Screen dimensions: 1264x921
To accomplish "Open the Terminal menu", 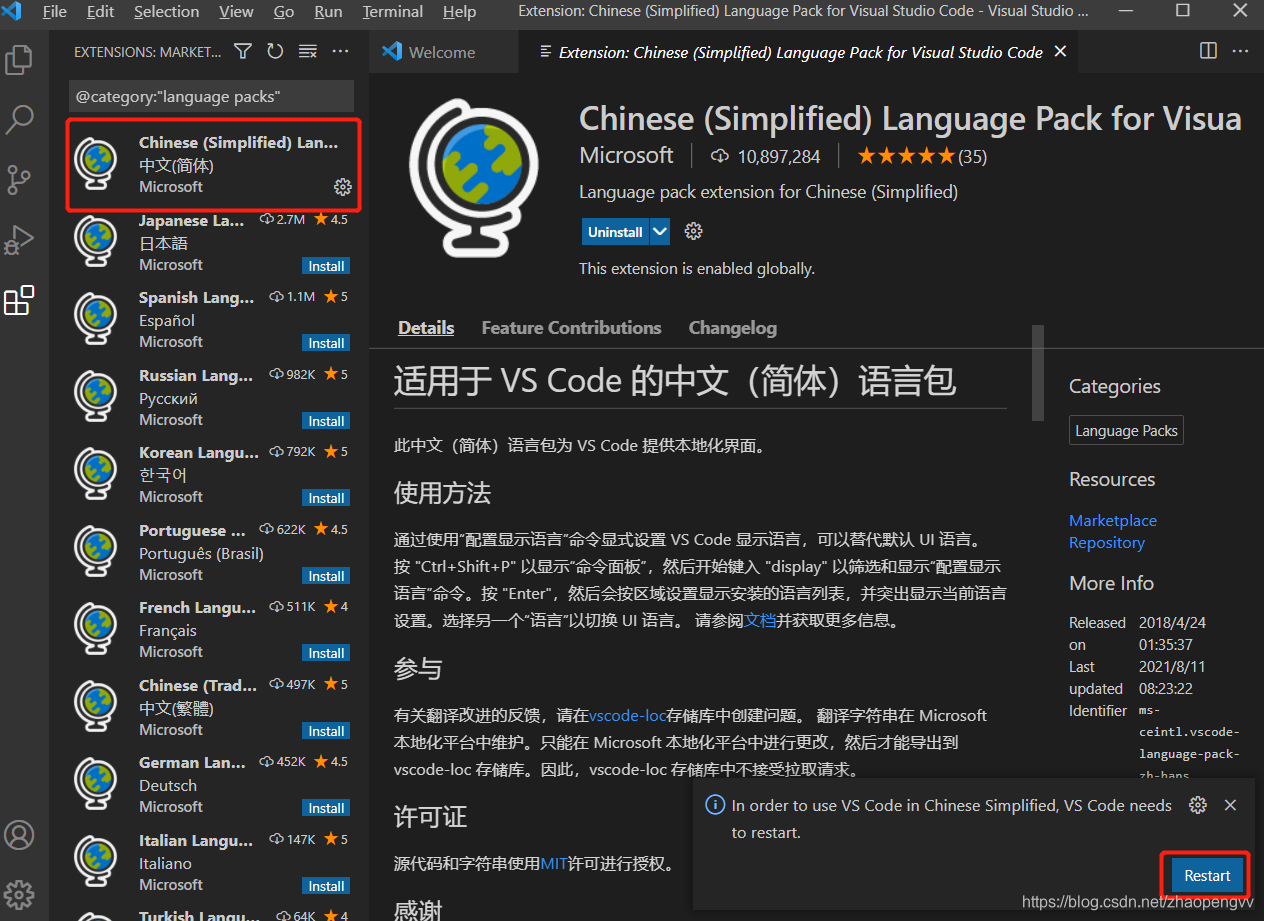I will pos(393,11).
